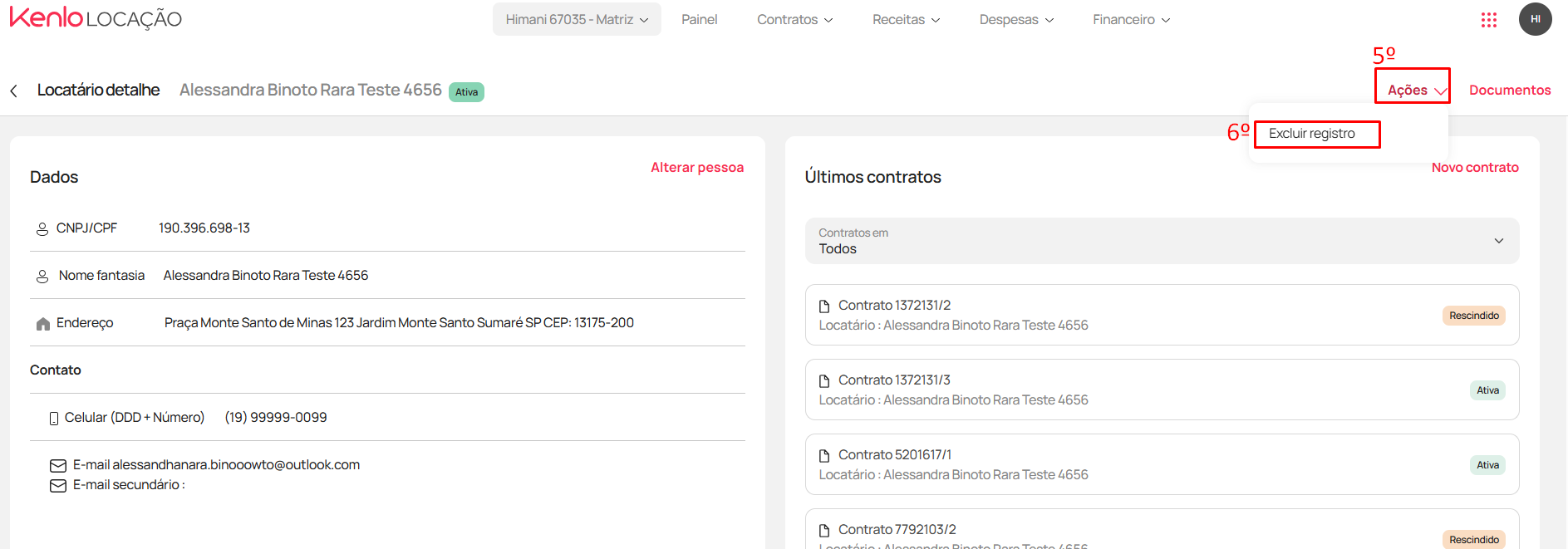Expand the Financeiro menu
Viewport: 1568px width, 549px height.
click(1131, 19)
